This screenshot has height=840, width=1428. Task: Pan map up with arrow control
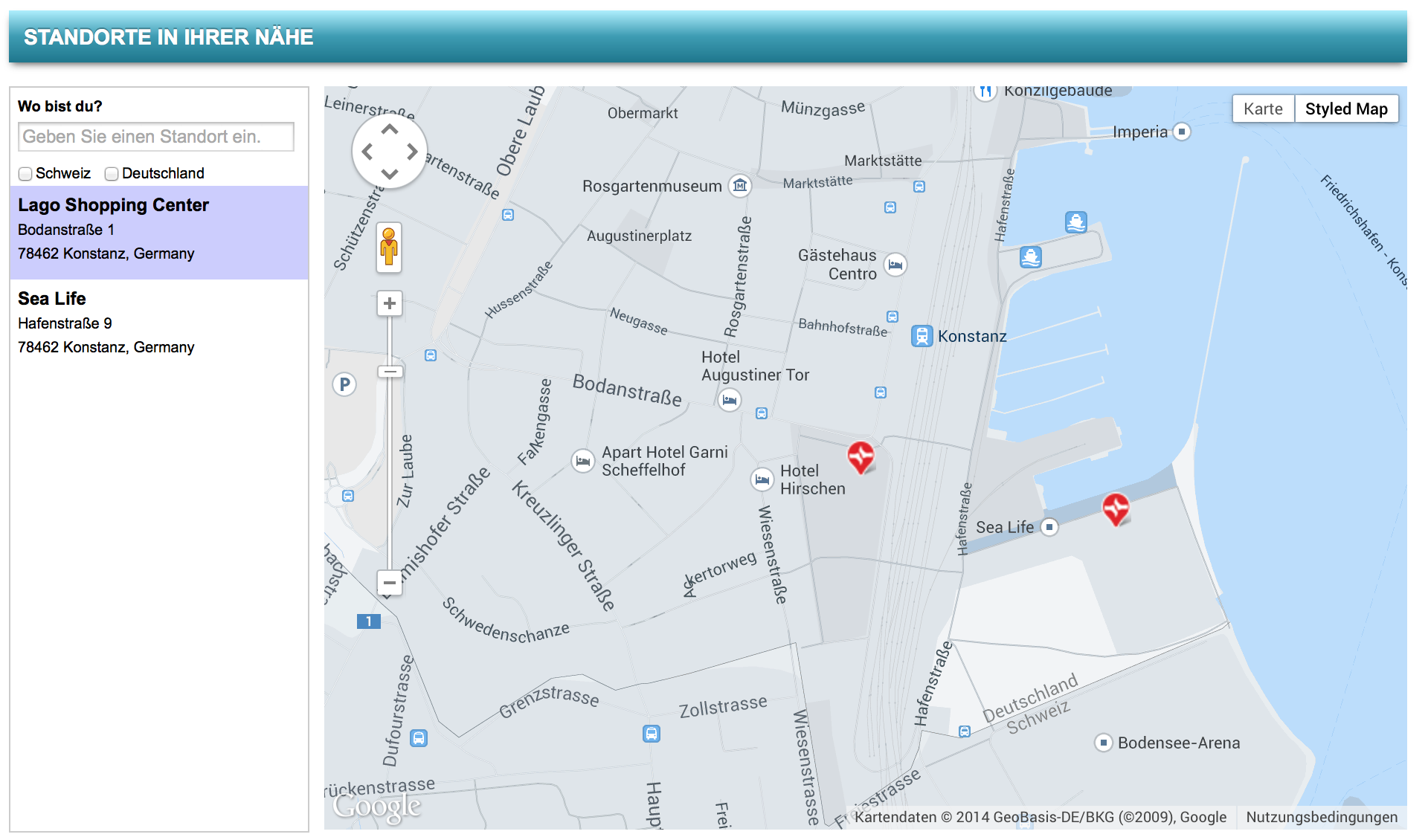390,129
